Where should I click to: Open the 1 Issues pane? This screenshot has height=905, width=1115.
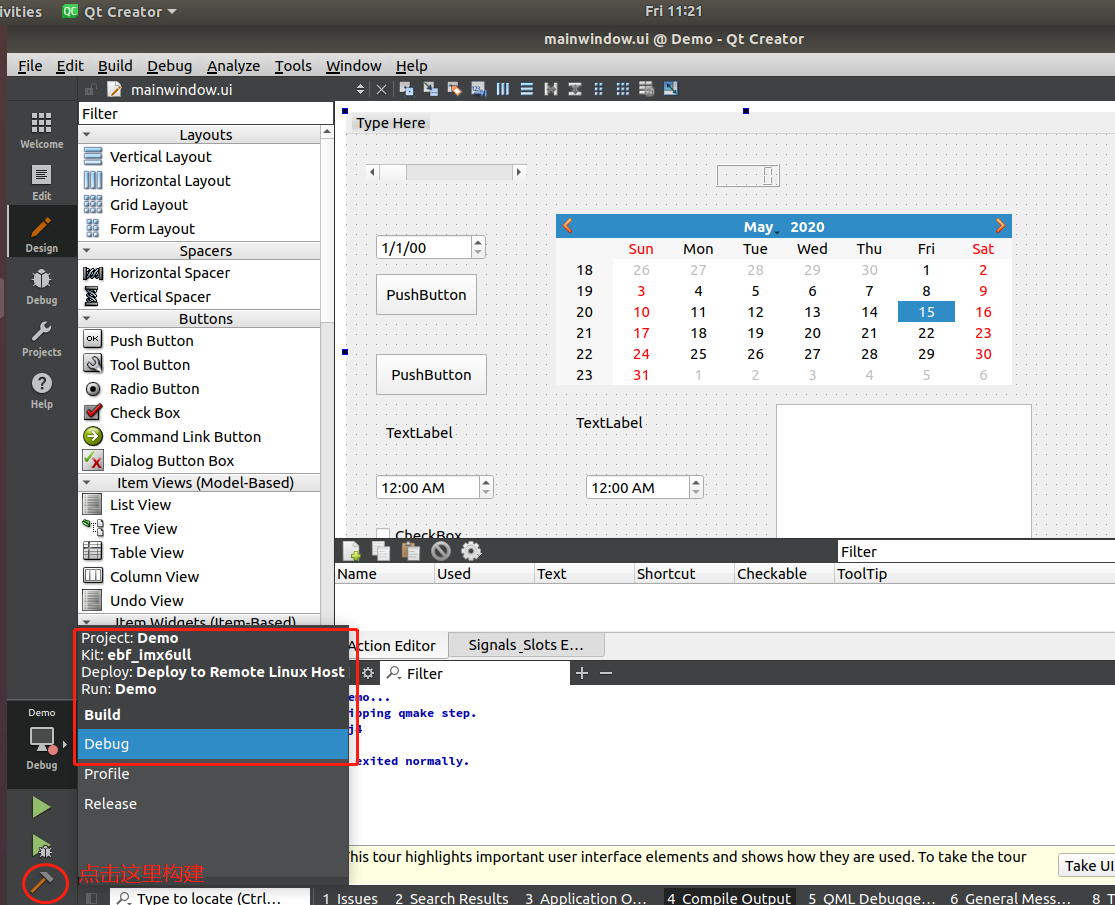pyautogui.click(x=350, y=898)
